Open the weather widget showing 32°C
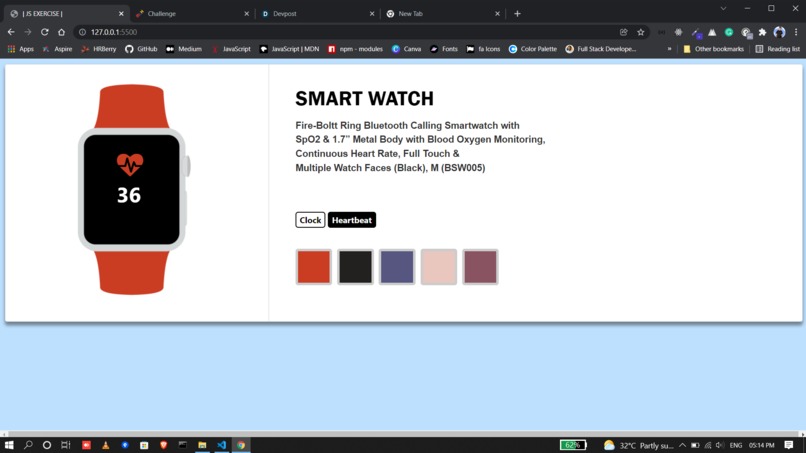The height and width of the screenshot is (453, 806). point(638,445)
